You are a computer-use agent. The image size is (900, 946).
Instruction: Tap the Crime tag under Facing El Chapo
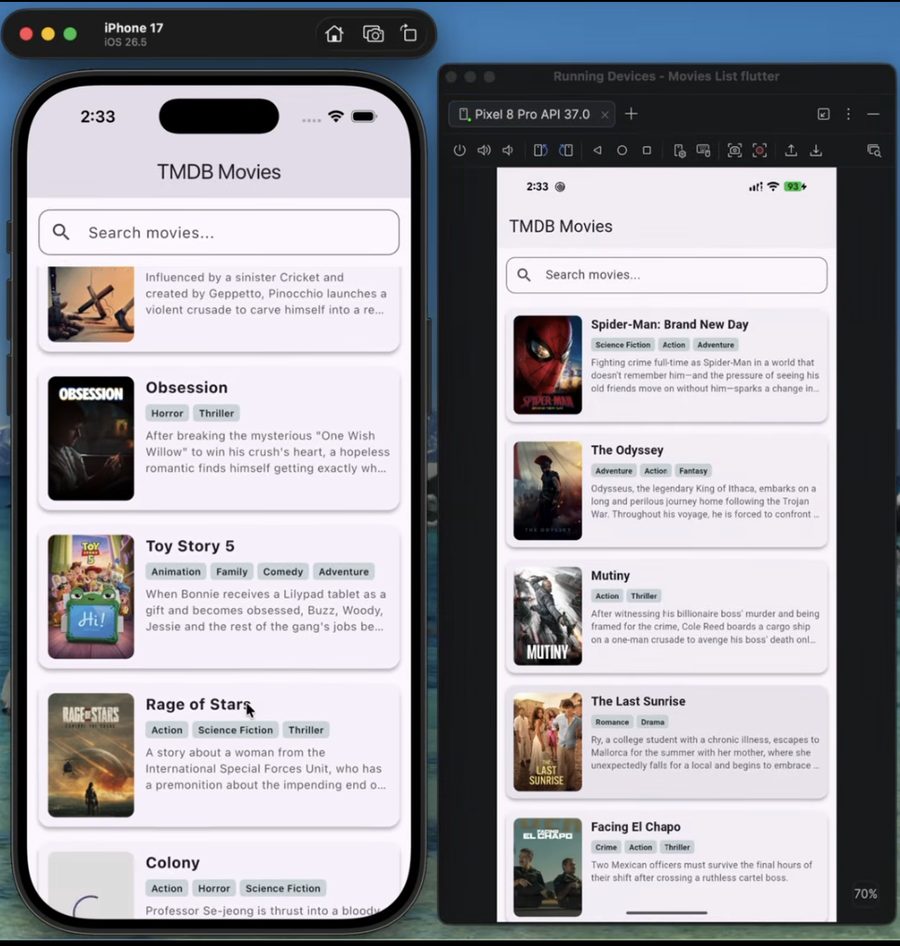click(x=606, y=847)
